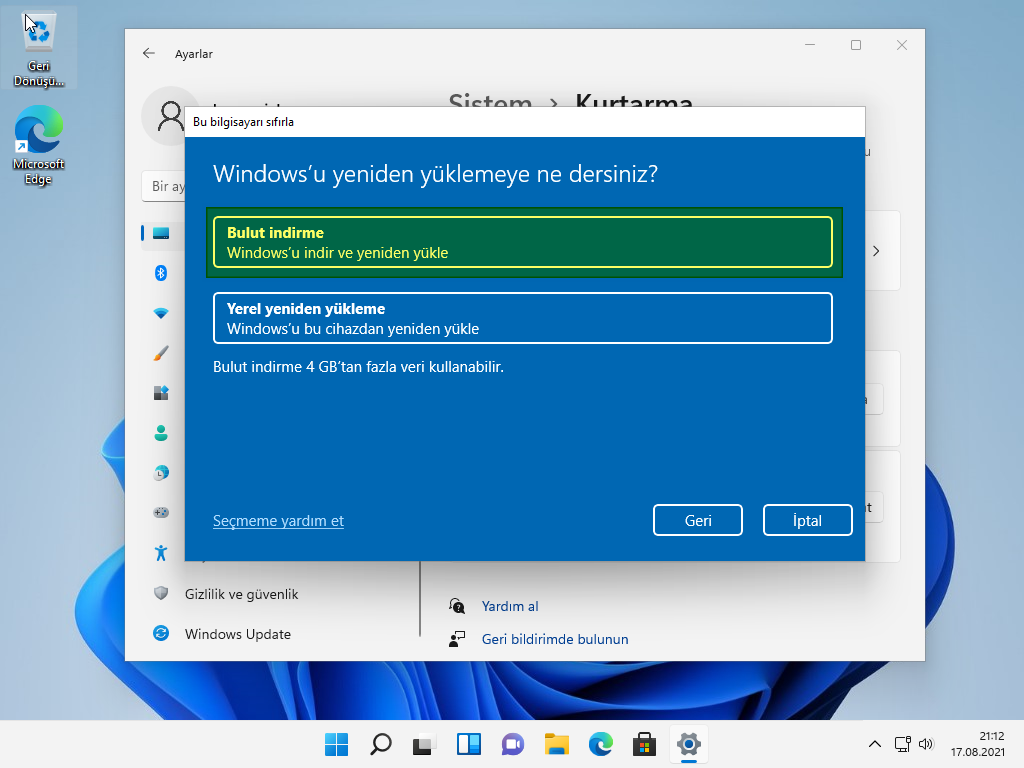Launch Microsoft Edge from taskbar
Screen dimensions: 1024x768
point(601,744)
